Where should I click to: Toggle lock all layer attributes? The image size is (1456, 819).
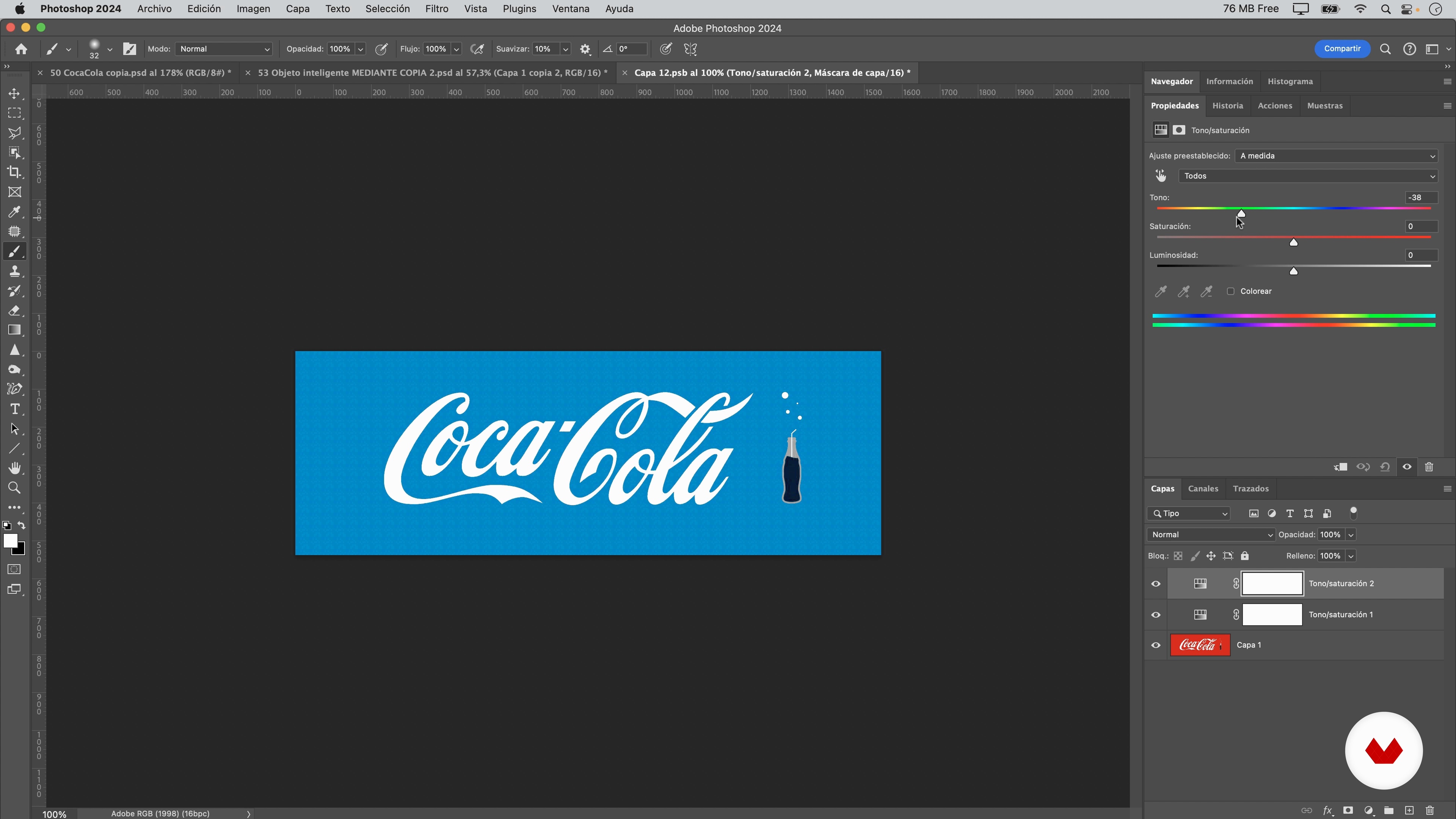point(1244,556)
